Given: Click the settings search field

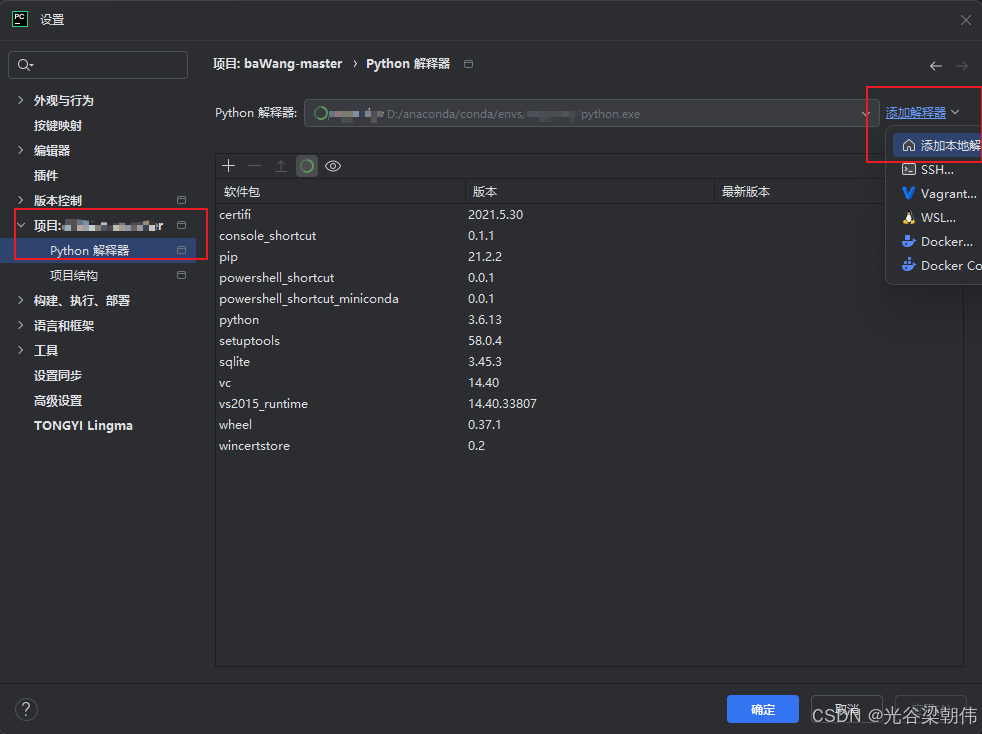Looking at the screenshot, I should (98, 65).
